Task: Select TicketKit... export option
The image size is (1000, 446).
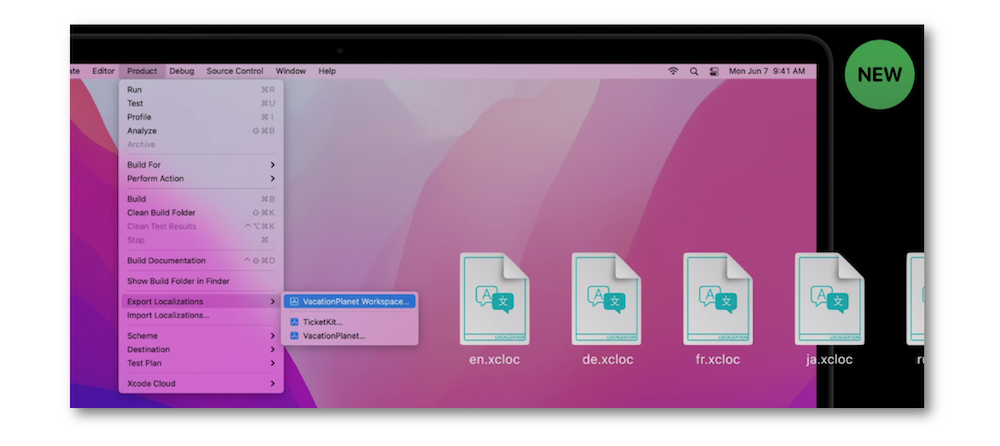Action: [x=349, y=322]
